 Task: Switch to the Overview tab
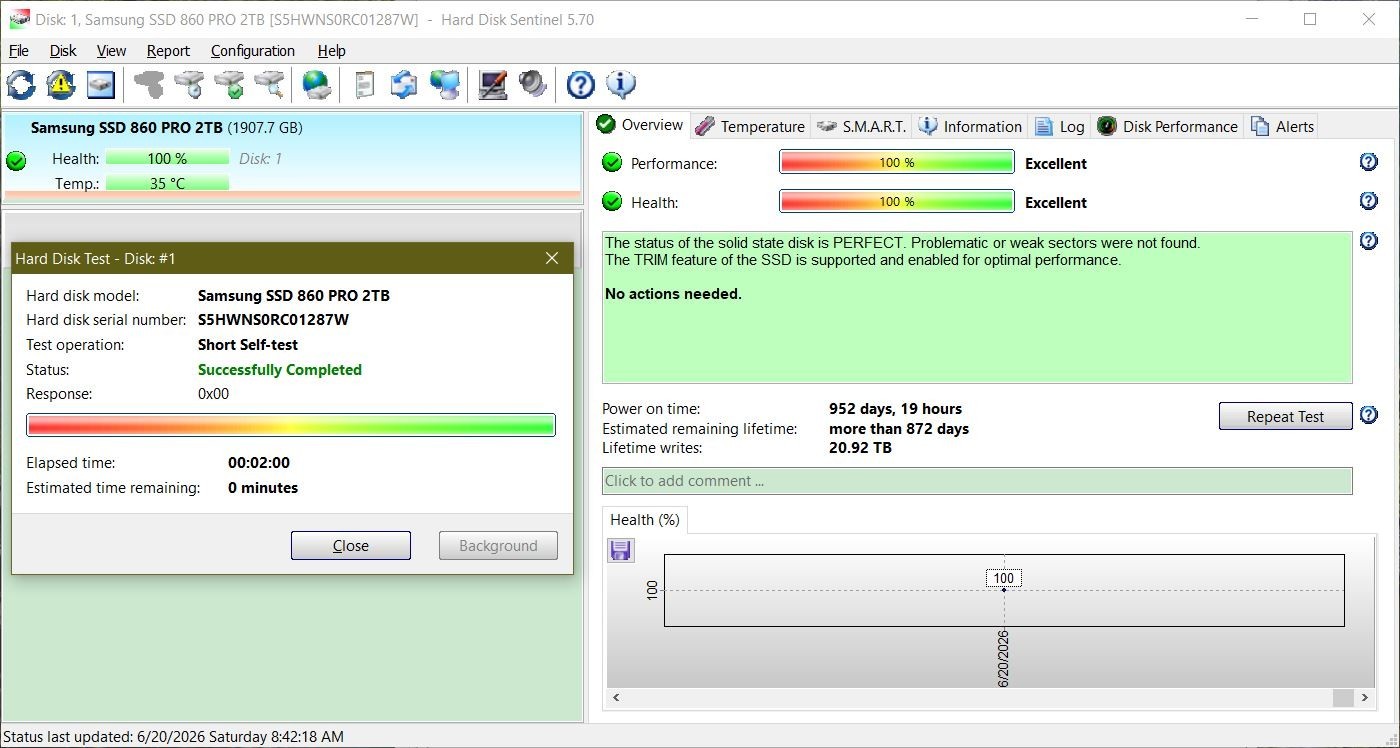(640, 125)
